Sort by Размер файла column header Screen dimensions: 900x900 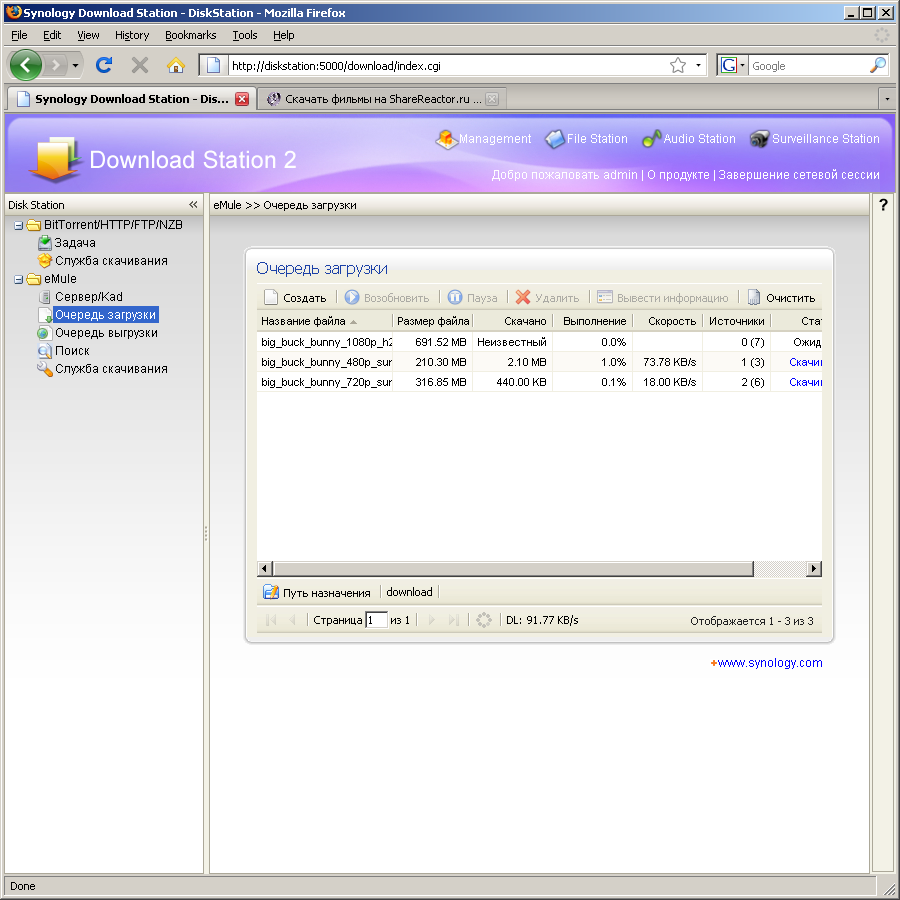pos(433,321)
